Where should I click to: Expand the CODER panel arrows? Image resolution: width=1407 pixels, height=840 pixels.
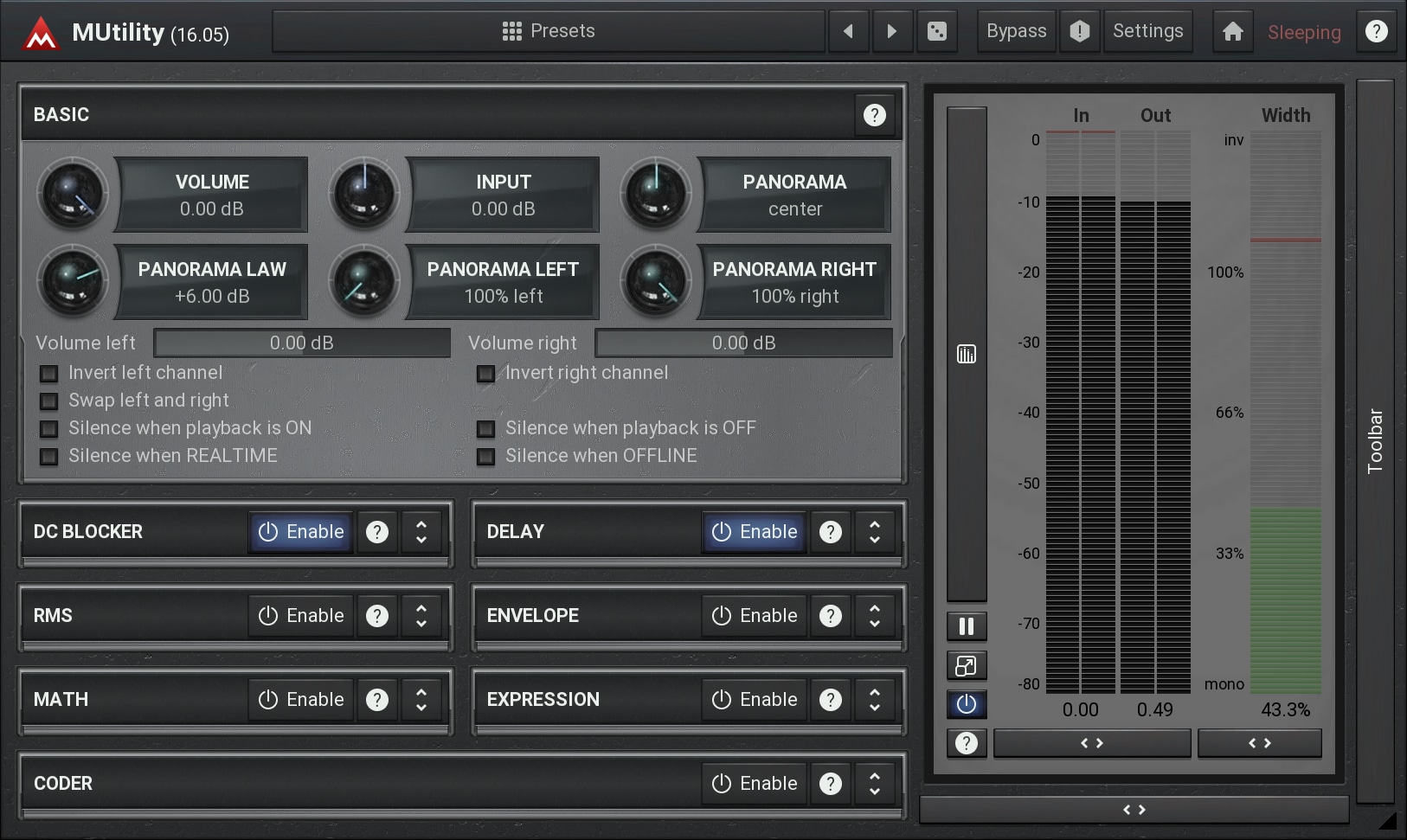[x=875, y=784]
